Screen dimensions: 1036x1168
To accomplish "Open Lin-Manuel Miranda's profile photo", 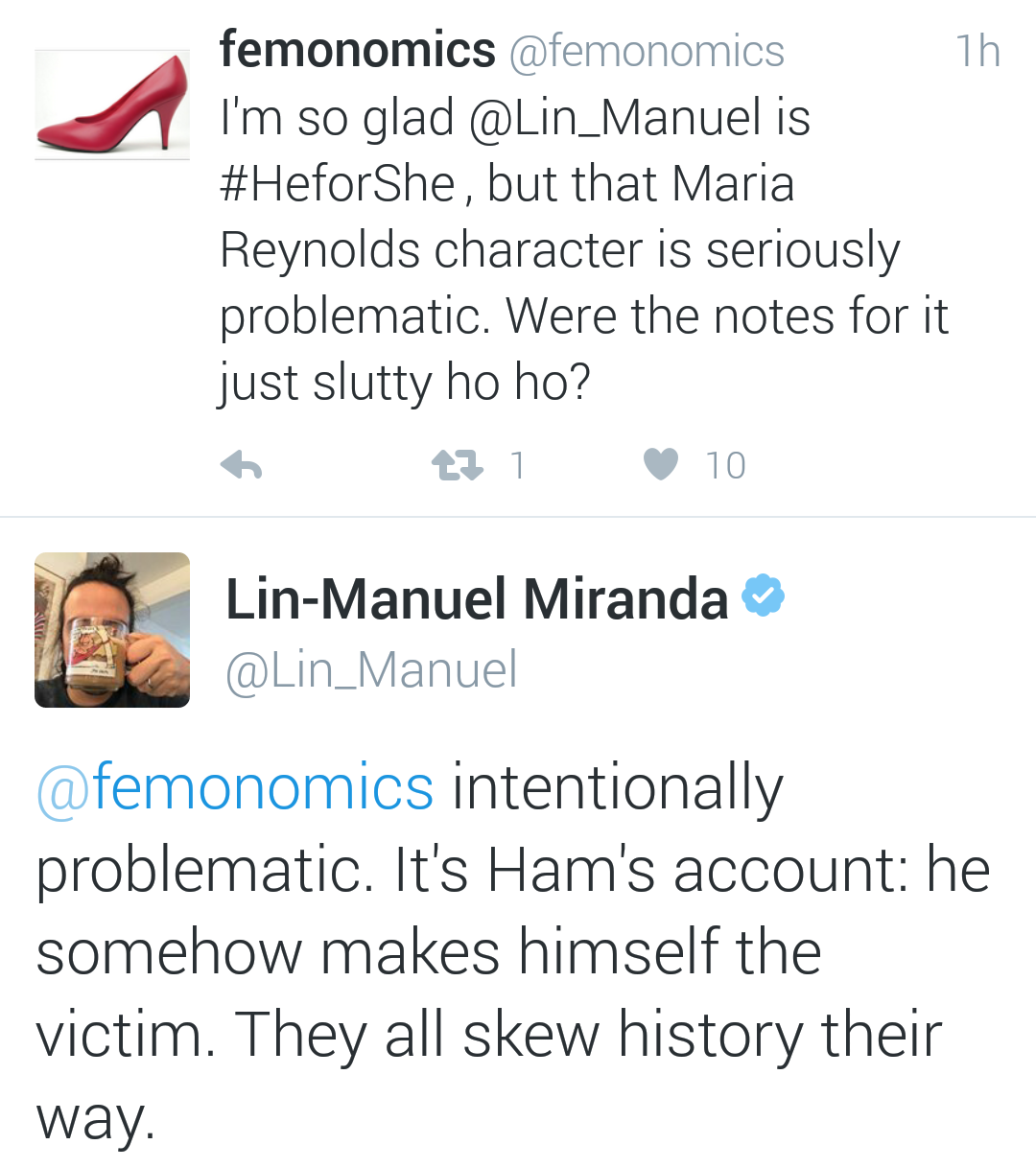I will coord(112,630).
